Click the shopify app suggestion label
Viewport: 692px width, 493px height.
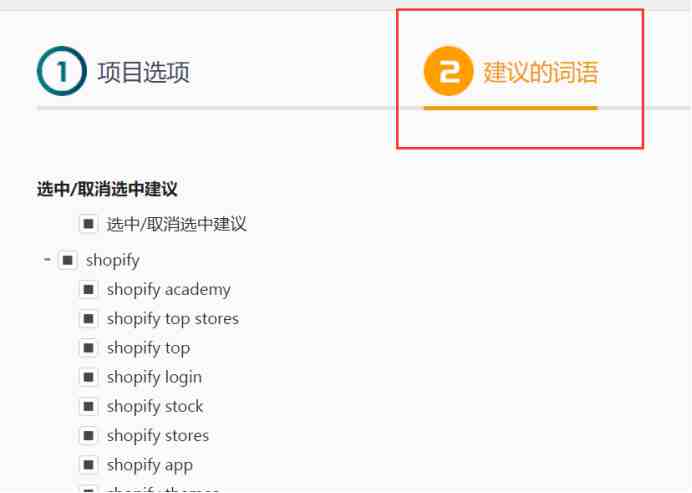tap(150, 465)
